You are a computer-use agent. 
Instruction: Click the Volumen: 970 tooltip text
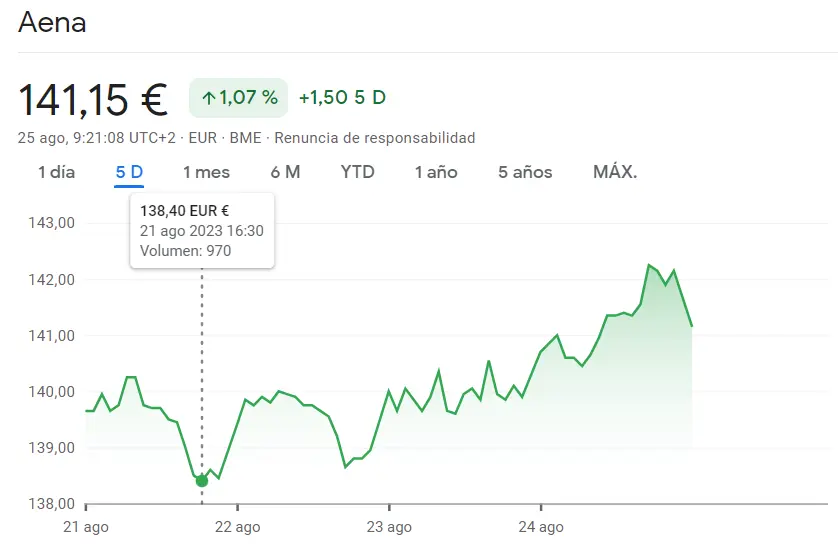point(185,251)
